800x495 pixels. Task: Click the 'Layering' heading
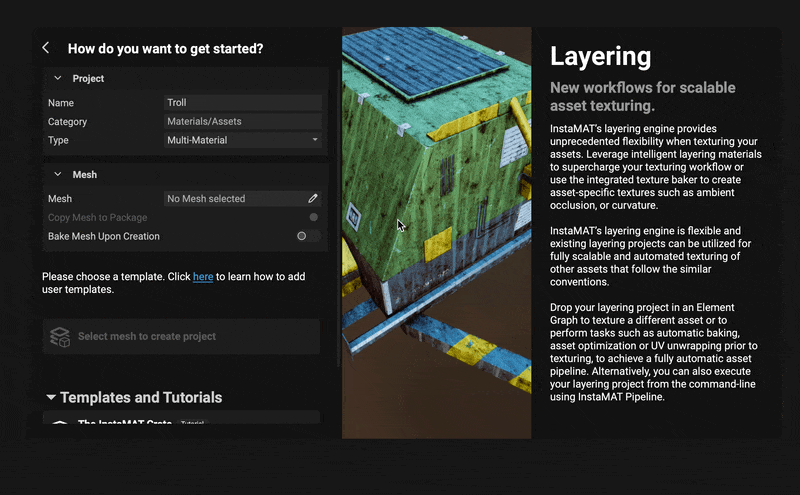(x=601, y=56)
